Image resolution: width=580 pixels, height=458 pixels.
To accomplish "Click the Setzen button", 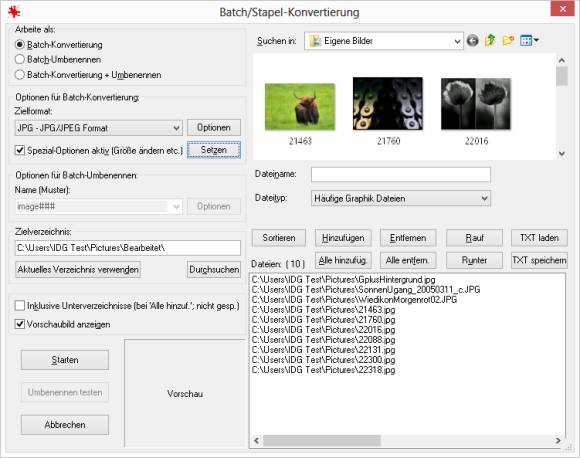I will coord(214,150).
